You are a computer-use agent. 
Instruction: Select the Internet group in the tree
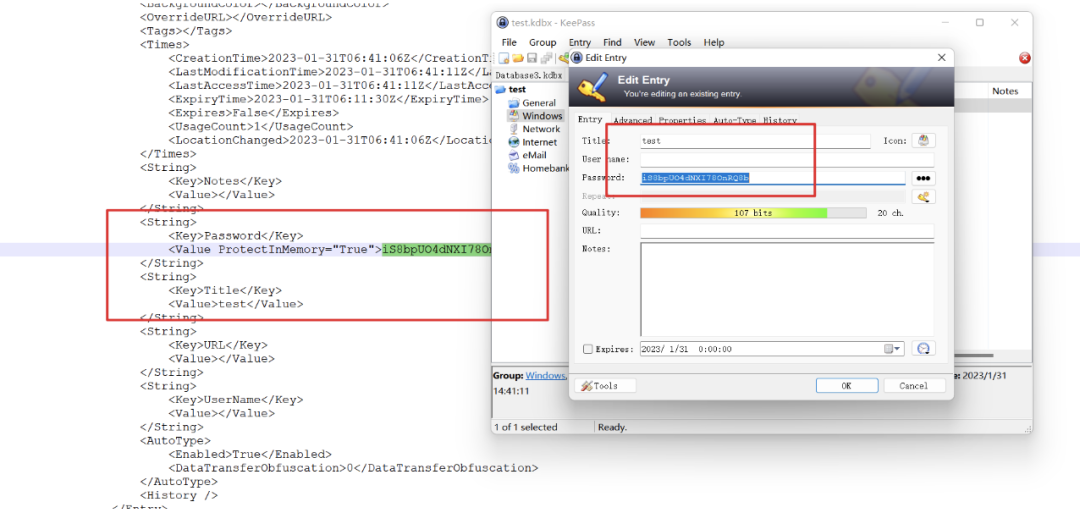click(x=539, y=142)
